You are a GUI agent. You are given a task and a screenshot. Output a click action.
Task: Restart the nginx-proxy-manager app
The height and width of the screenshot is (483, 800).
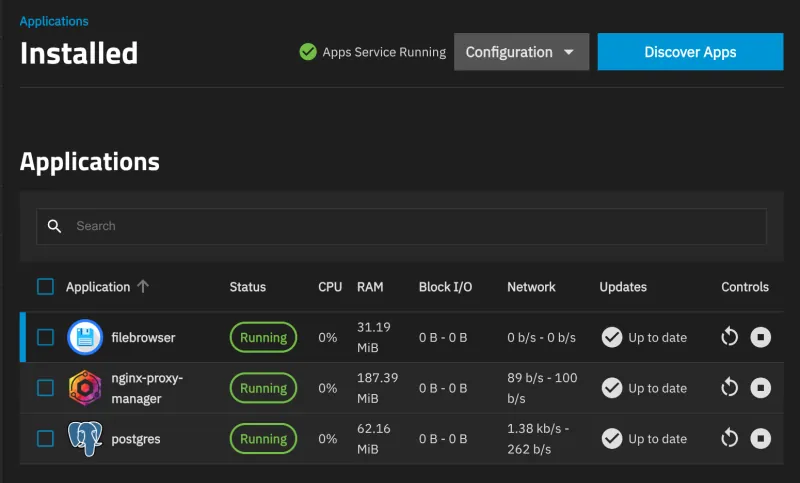tap(730, 388)
